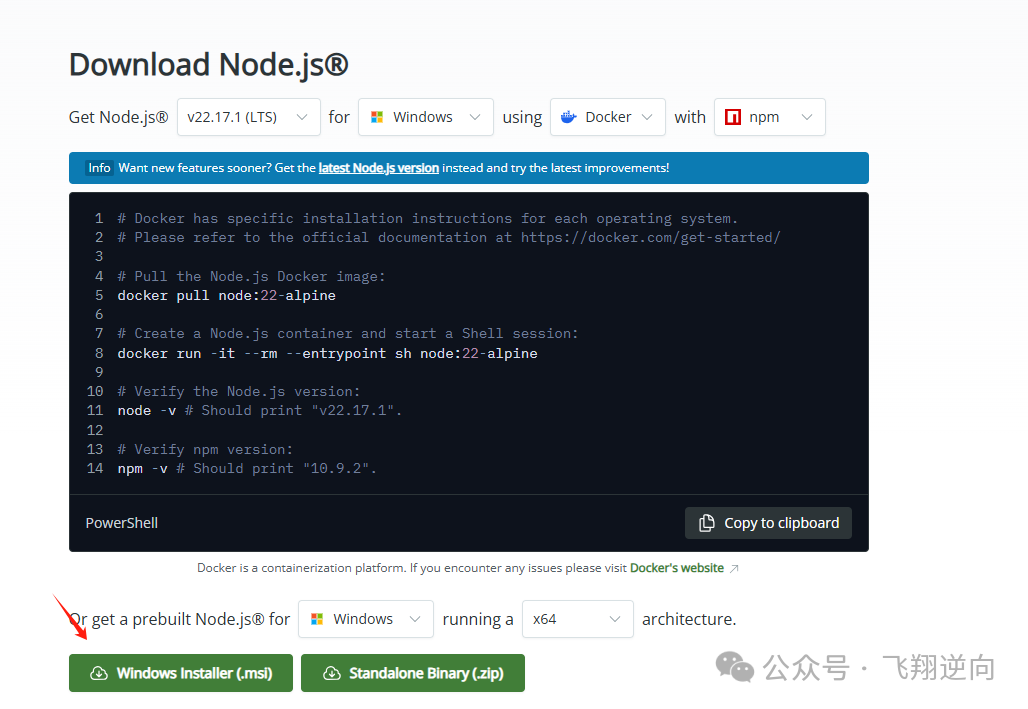Click the chevron arrow in the version dropdown
The height and width of the screenshot is (709, 1028).
tap(302, 117)
